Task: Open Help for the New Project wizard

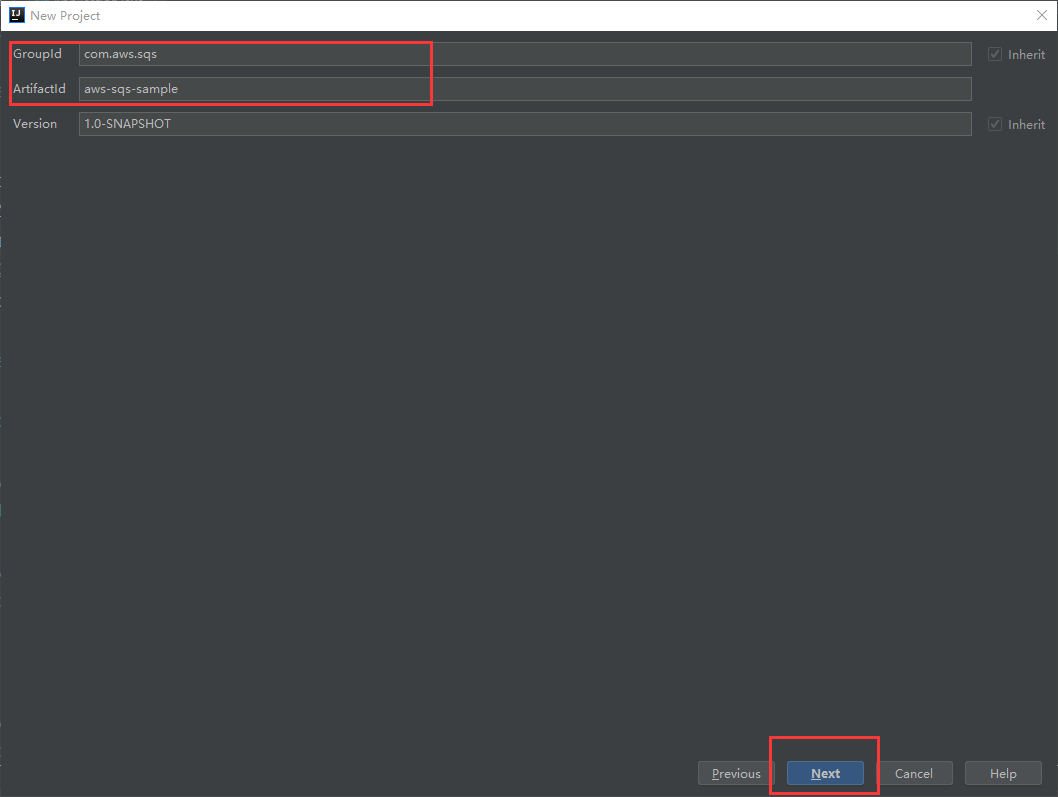Action: 1003,773
